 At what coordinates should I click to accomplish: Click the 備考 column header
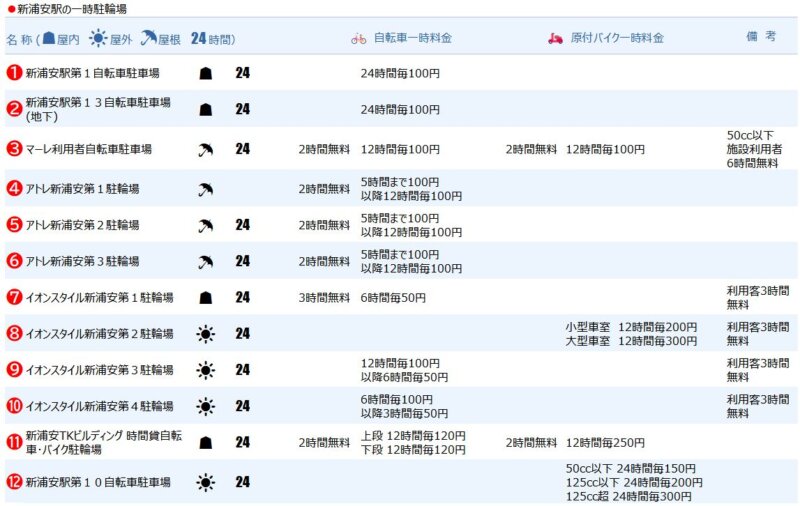(761, 36)
